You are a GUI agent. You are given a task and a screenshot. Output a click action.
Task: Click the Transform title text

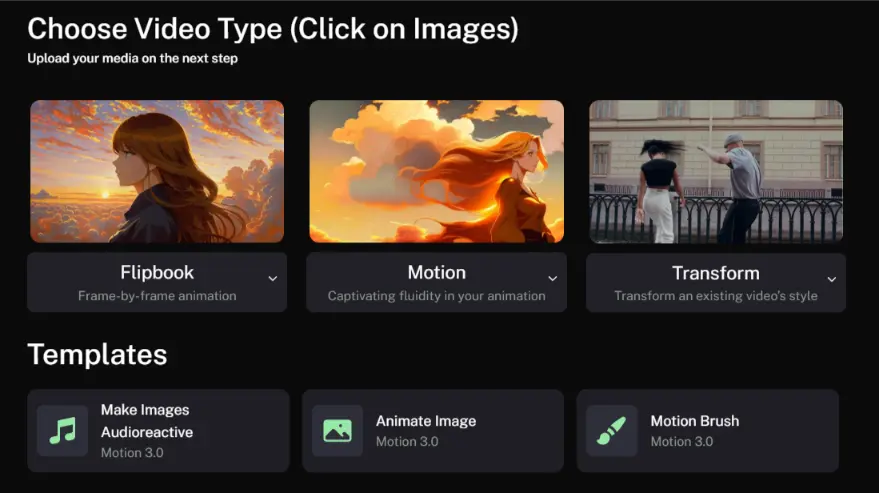(715, 273)
